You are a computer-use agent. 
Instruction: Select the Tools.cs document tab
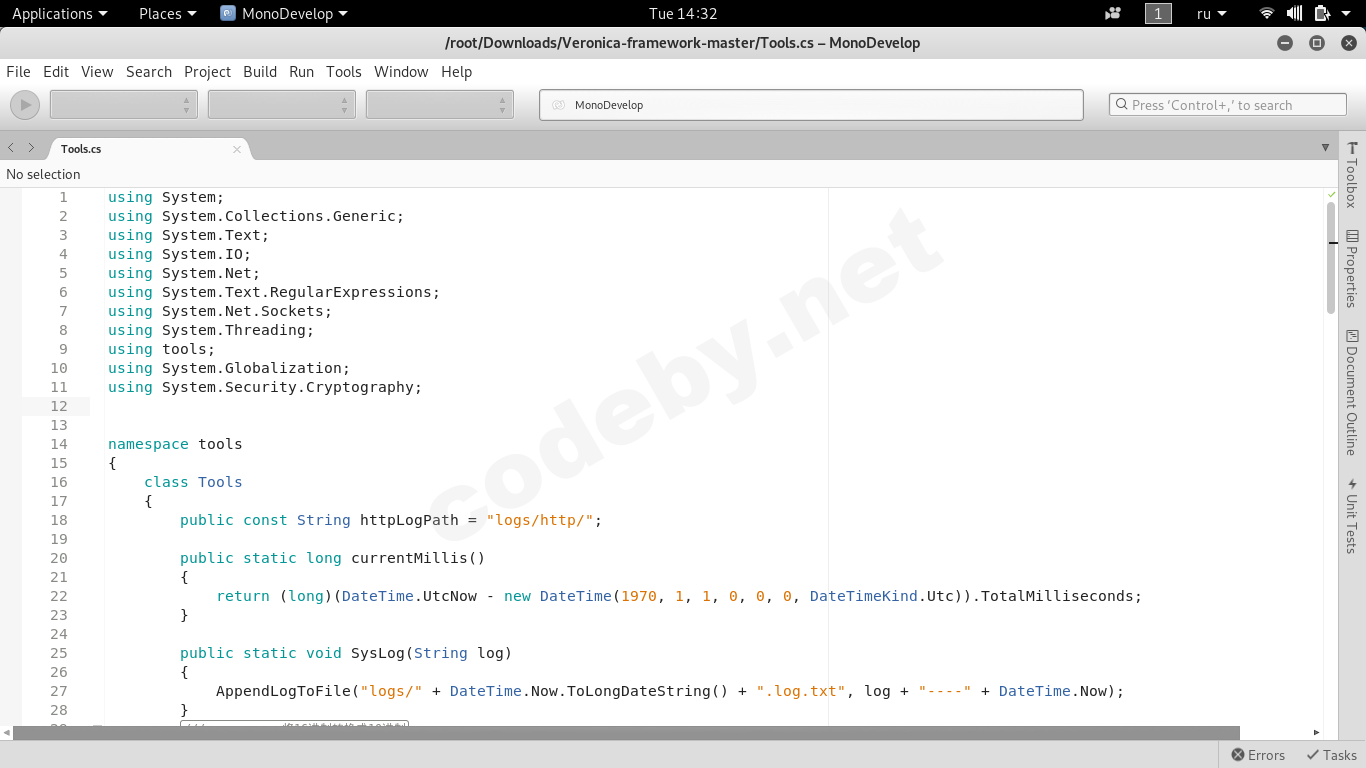coord(82,149)
